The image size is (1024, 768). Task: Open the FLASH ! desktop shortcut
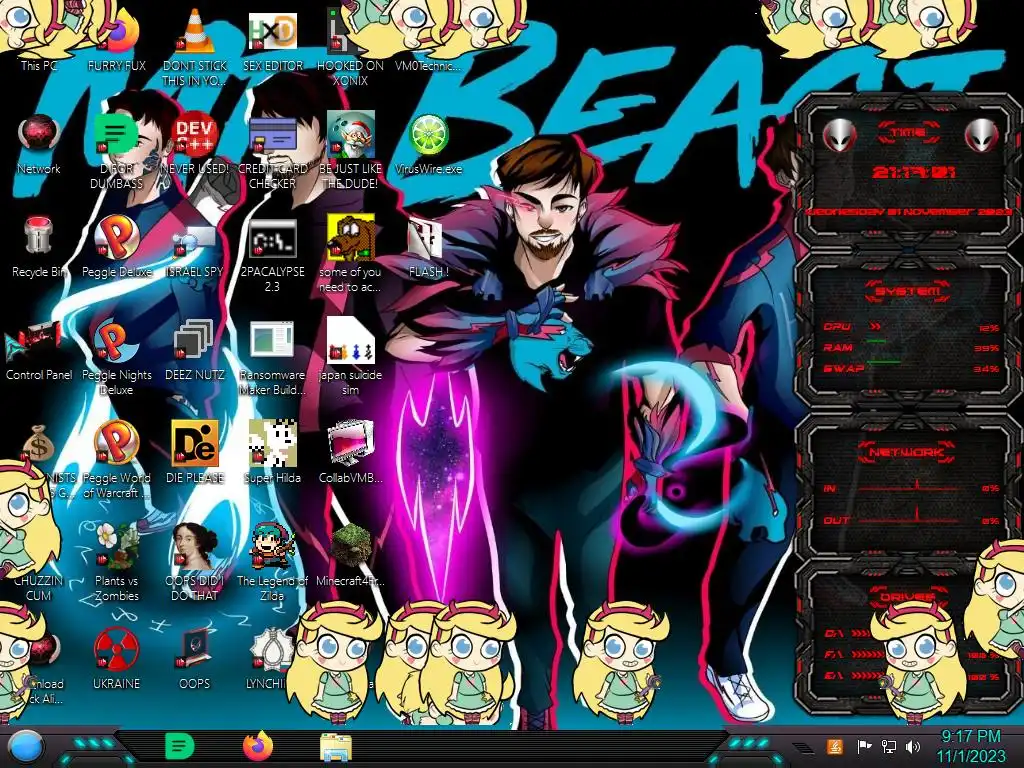pos(424,238)
